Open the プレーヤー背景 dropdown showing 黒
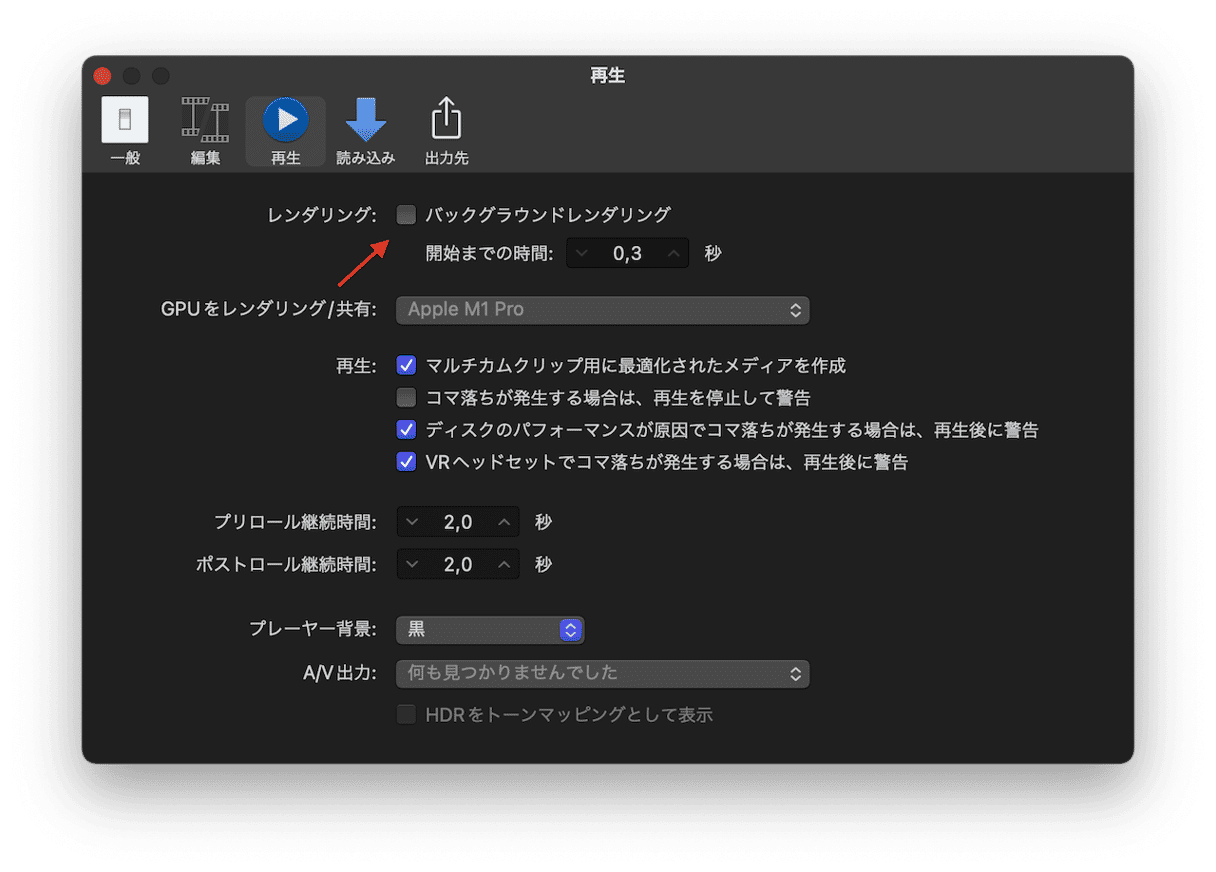 (x=490, y=630)
